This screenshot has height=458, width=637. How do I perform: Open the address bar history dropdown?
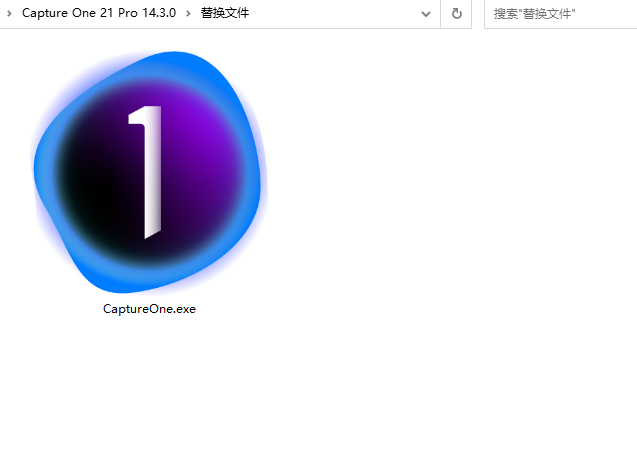pos(426,14)
